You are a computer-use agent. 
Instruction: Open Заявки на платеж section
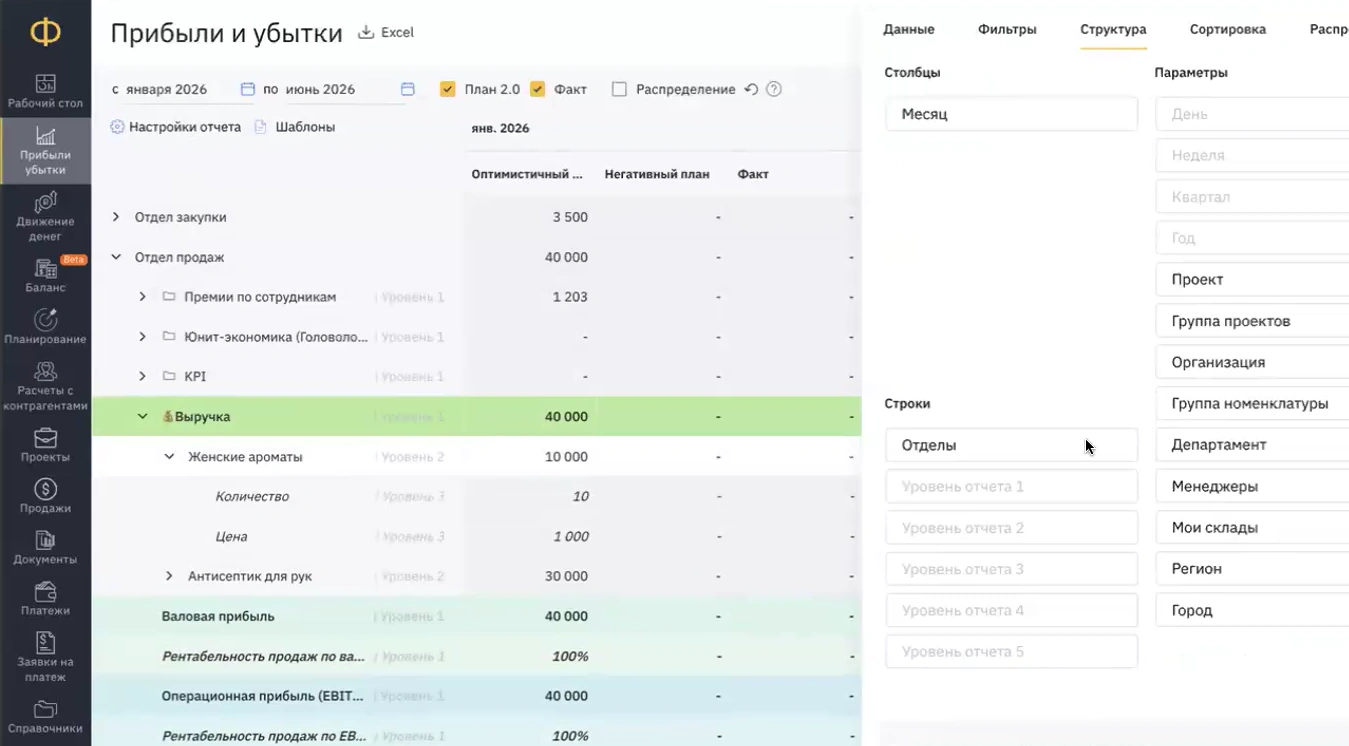tap(45, 656)
